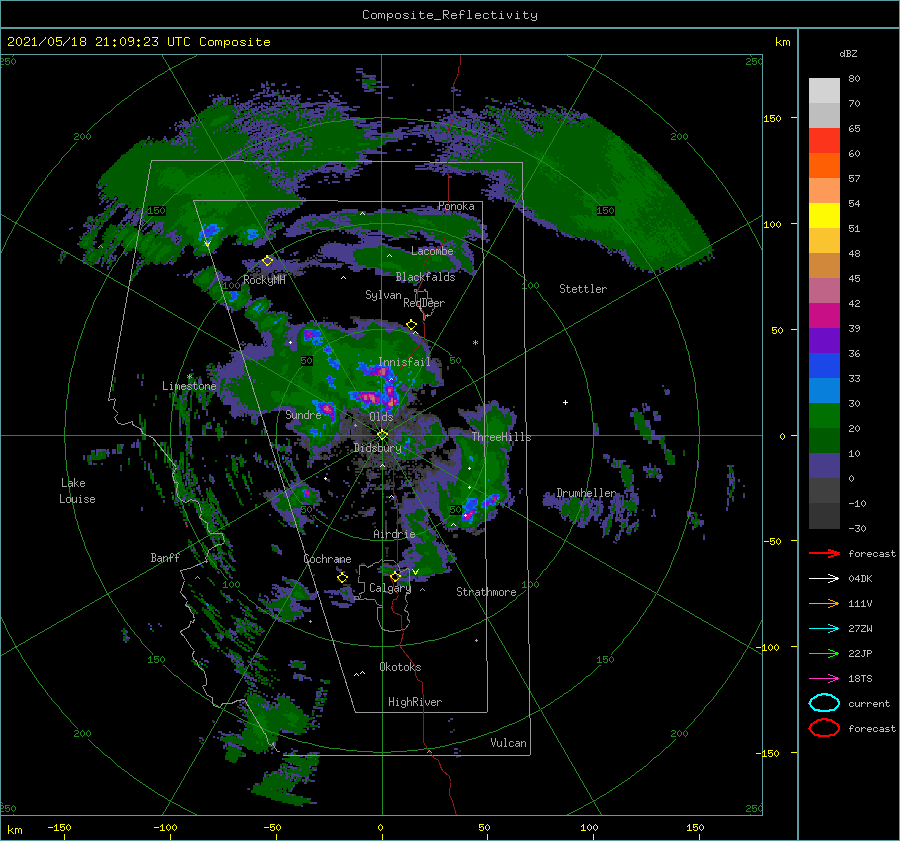
Task: Select the Blackfalds label
Action: 425,277
